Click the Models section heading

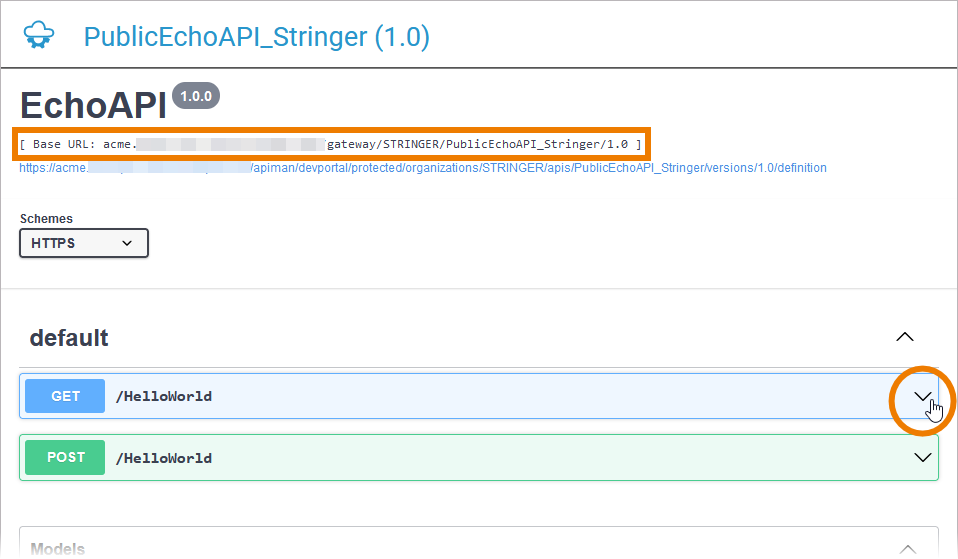point(58,549)
